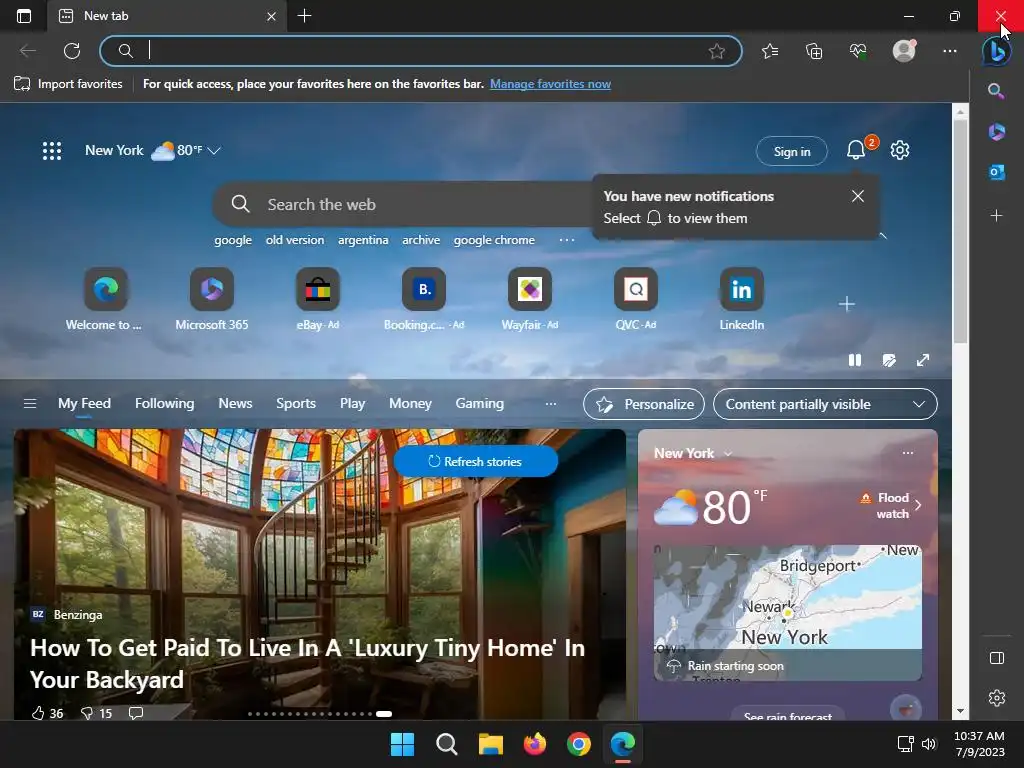Open Wayfair quick link tile
Viewport: 1024px width, 768px height.
(530, 300)
